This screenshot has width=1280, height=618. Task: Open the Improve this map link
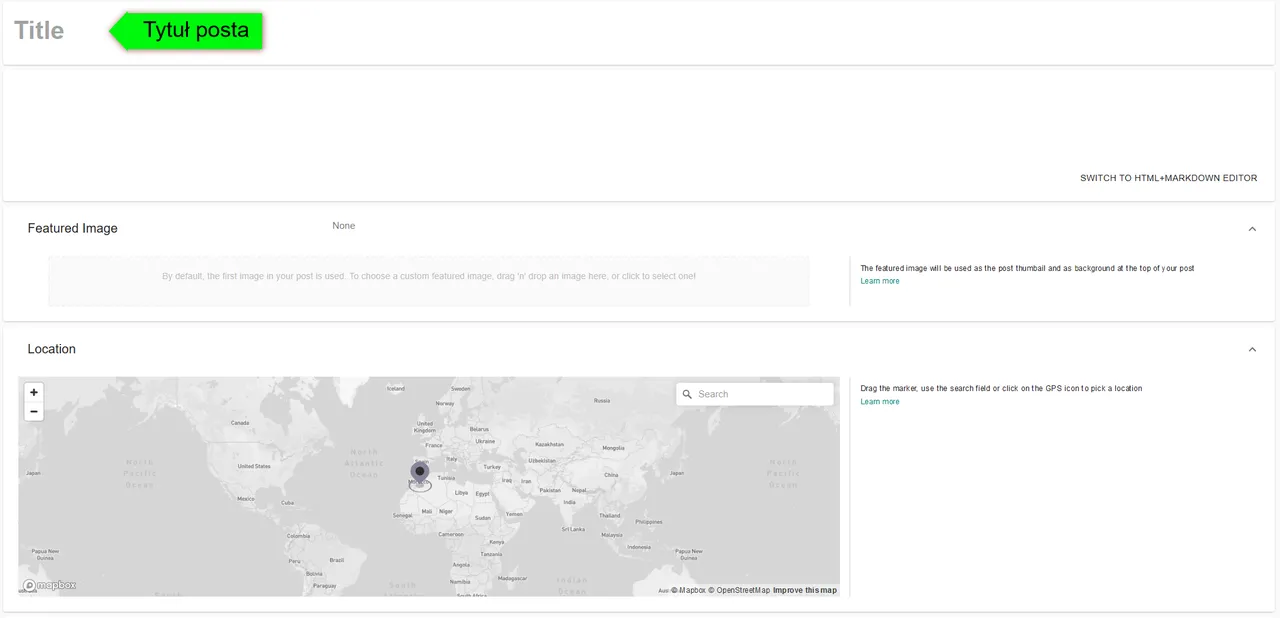[x=805, y=590]
